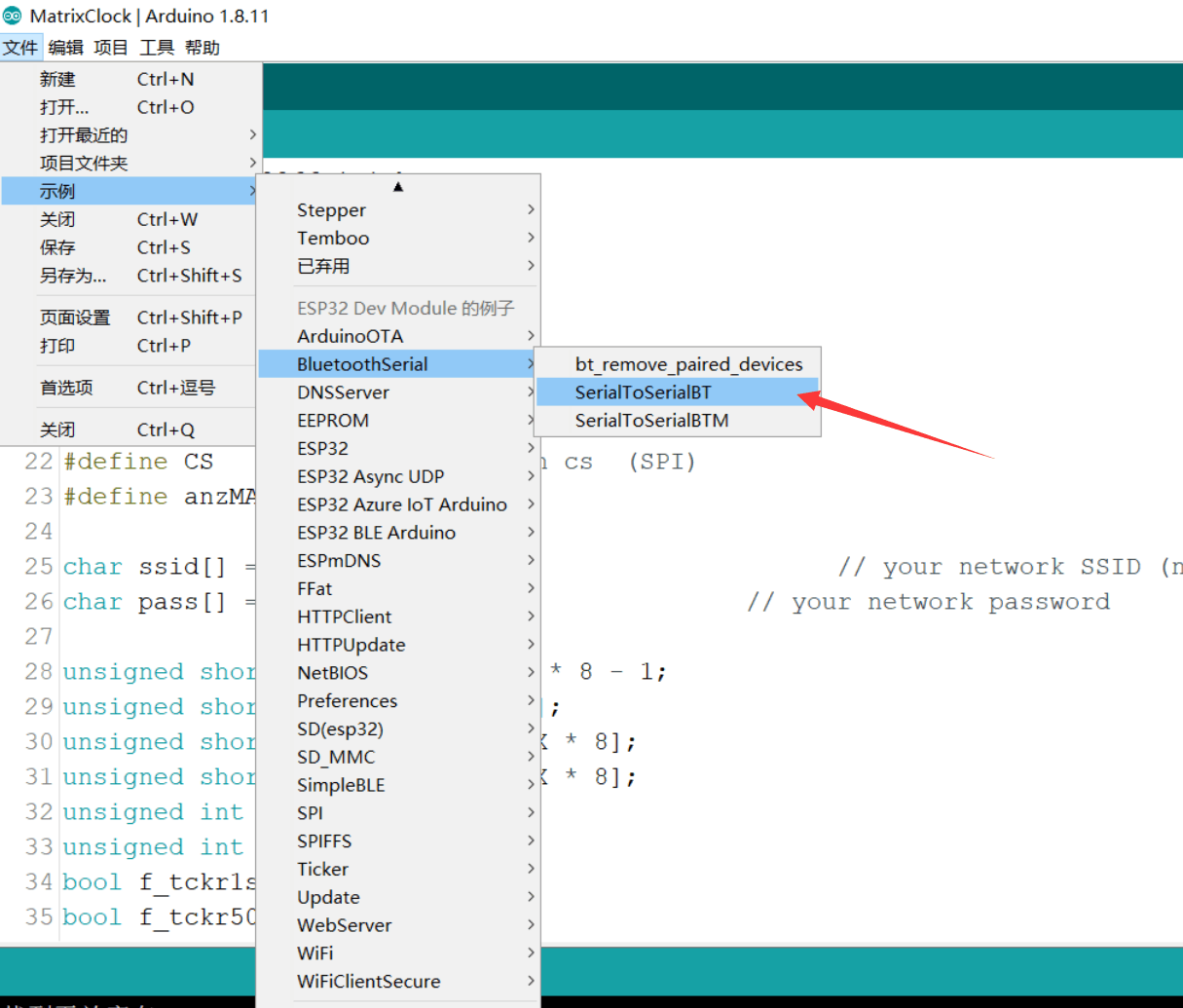The height and width of the screenshot is (1008, 1183).
Task: Expand SPIFFS examples
Action: 398,841
